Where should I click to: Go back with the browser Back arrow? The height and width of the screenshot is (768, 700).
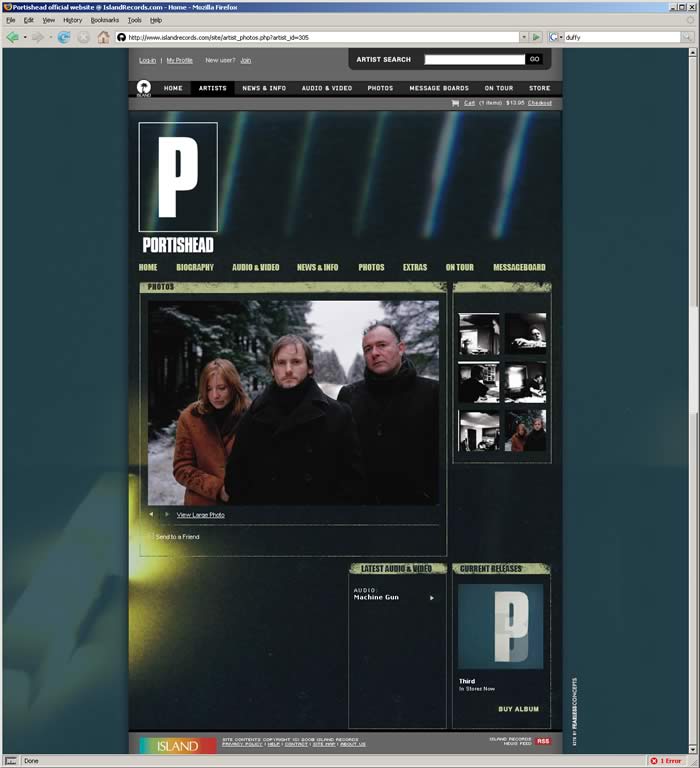click(12, 37)
